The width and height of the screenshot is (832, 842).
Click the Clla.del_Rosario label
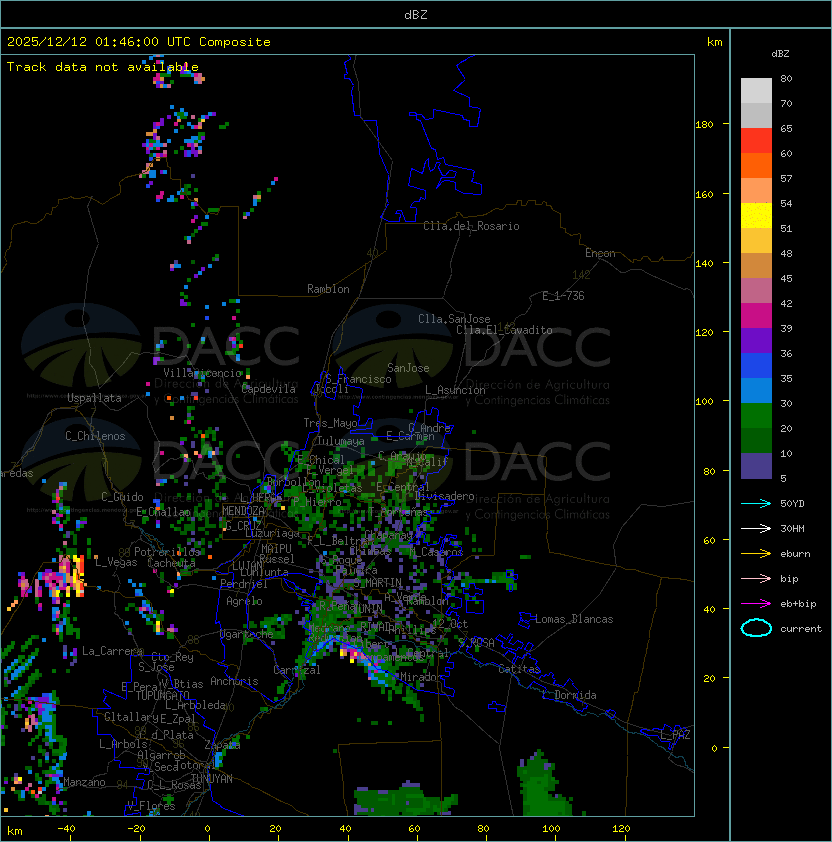(471, 226)
